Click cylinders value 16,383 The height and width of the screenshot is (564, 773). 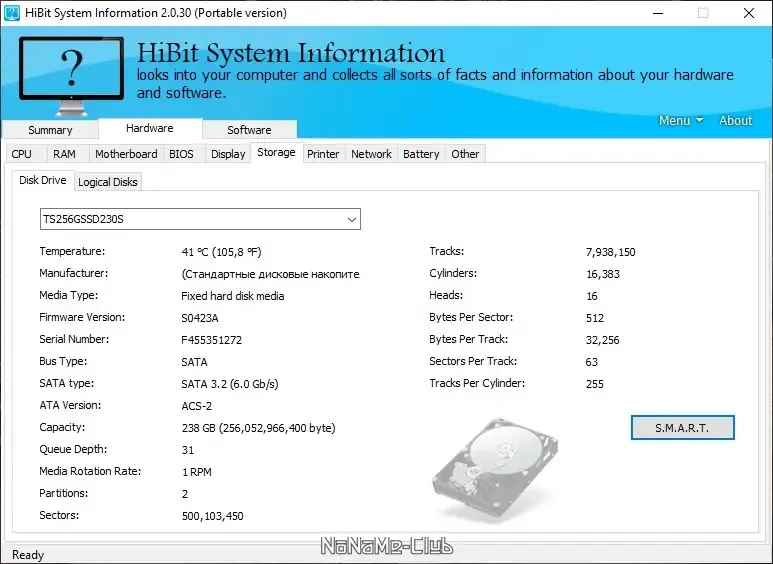click(603, 274)
